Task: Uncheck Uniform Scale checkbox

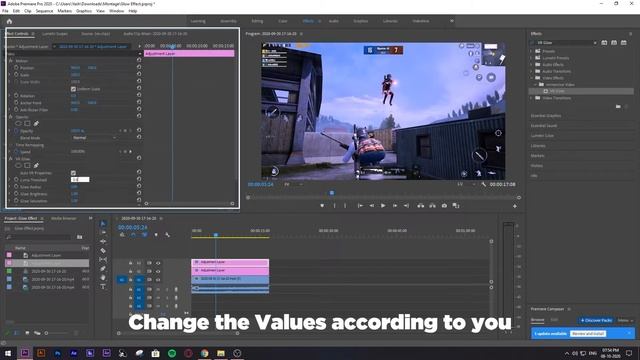Action: tap(73, 89)
